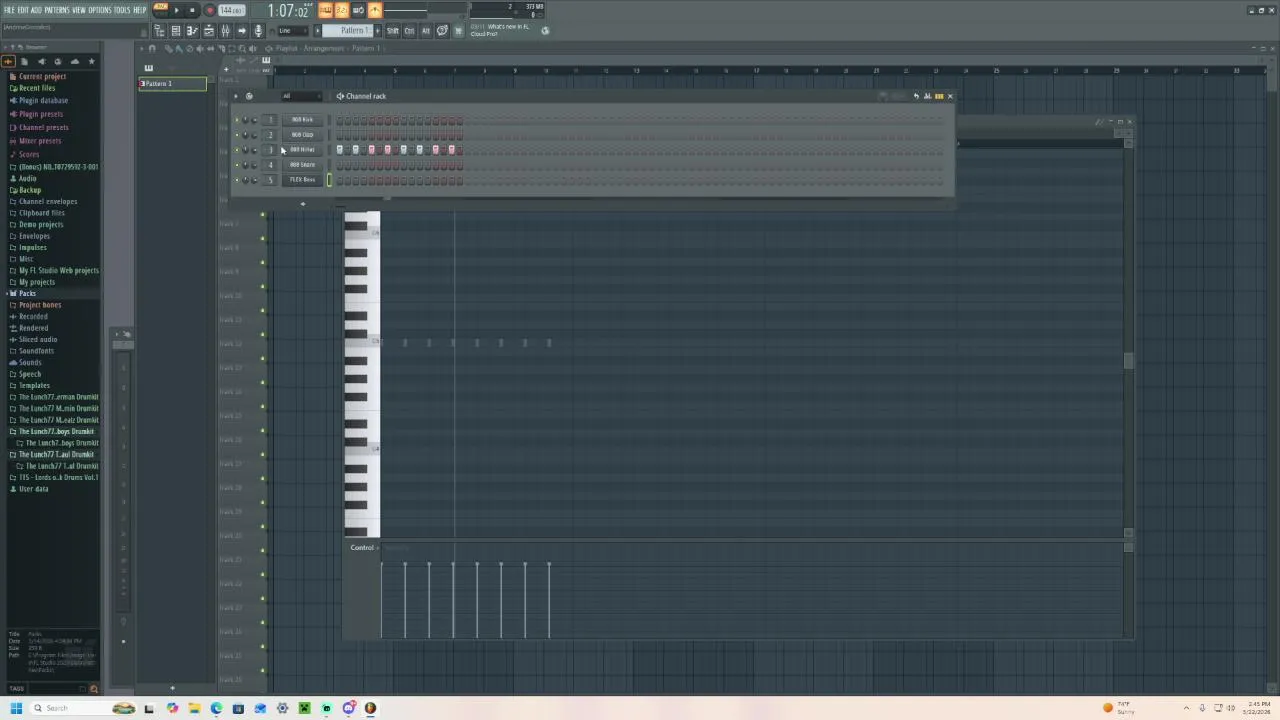Expand Plugin presets folder

[x=41, y=114]
